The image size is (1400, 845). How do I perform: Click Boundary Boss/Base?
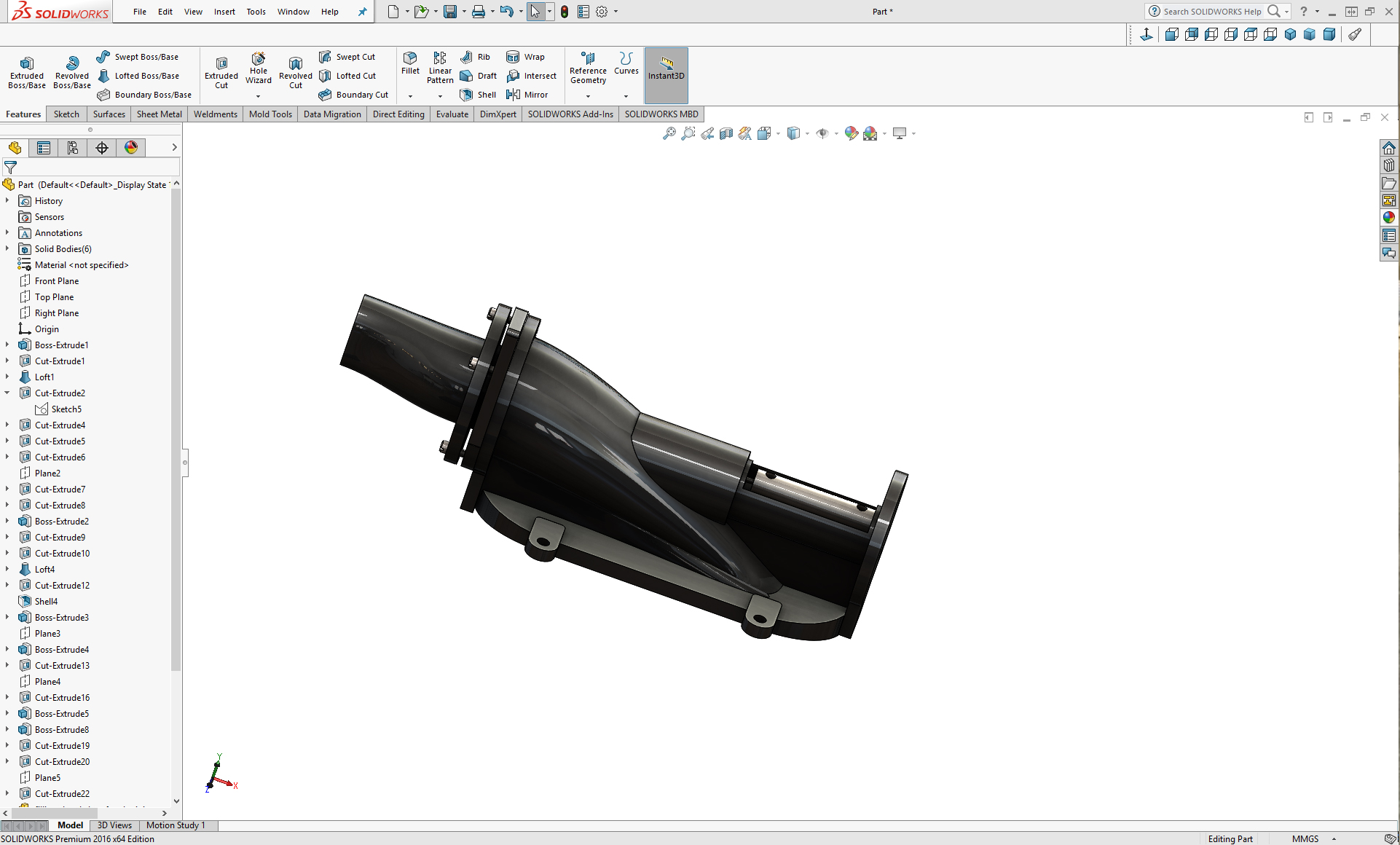pyautogui.click(x=144, y=95)
